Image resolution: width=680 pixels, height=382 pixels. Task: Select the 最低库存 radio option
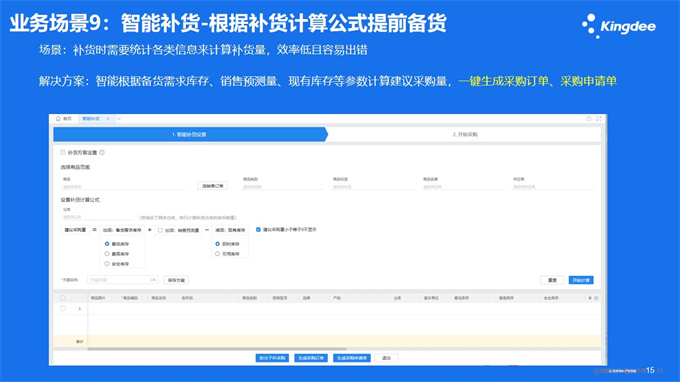[107, 244]
